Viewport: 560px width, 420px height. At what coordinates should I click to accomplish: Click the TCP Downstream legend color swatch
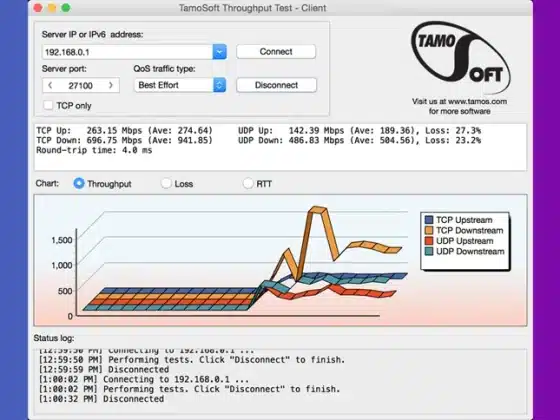pos(429,230)
